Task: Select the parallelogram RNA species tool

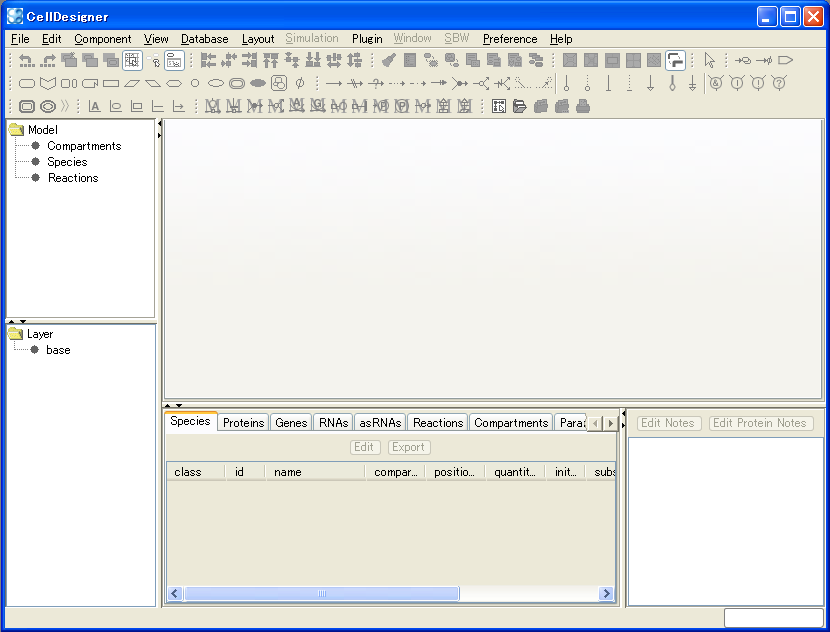Action: (x=132, y=84)
